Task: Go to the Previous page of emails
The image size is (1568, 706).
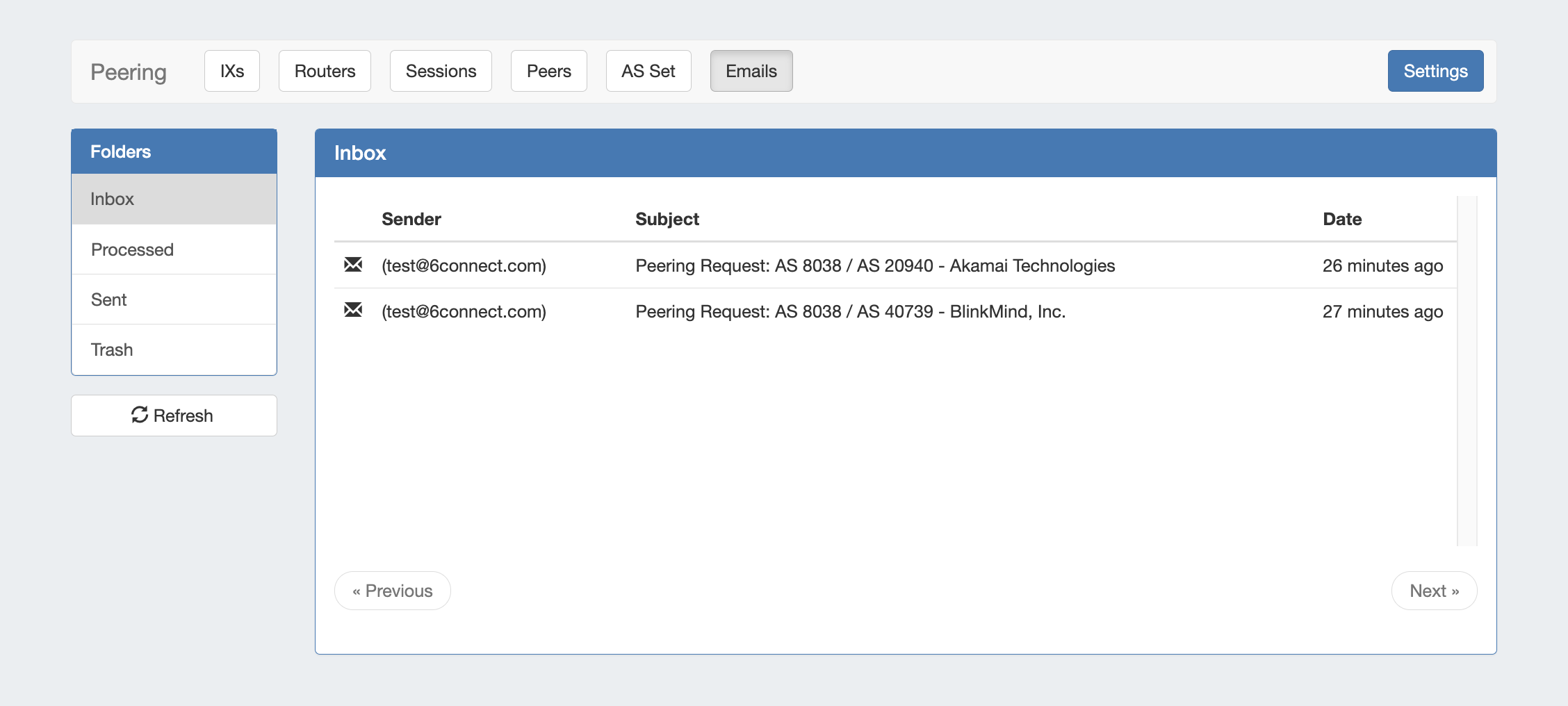Action: (x=392, y=591)
